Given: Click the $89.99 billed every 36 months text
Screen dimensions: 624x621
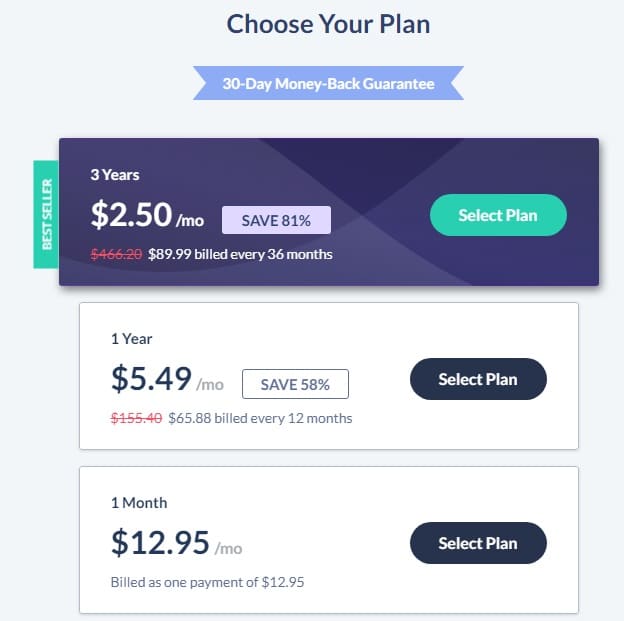Looking at the screenshot, I should 240,254.
